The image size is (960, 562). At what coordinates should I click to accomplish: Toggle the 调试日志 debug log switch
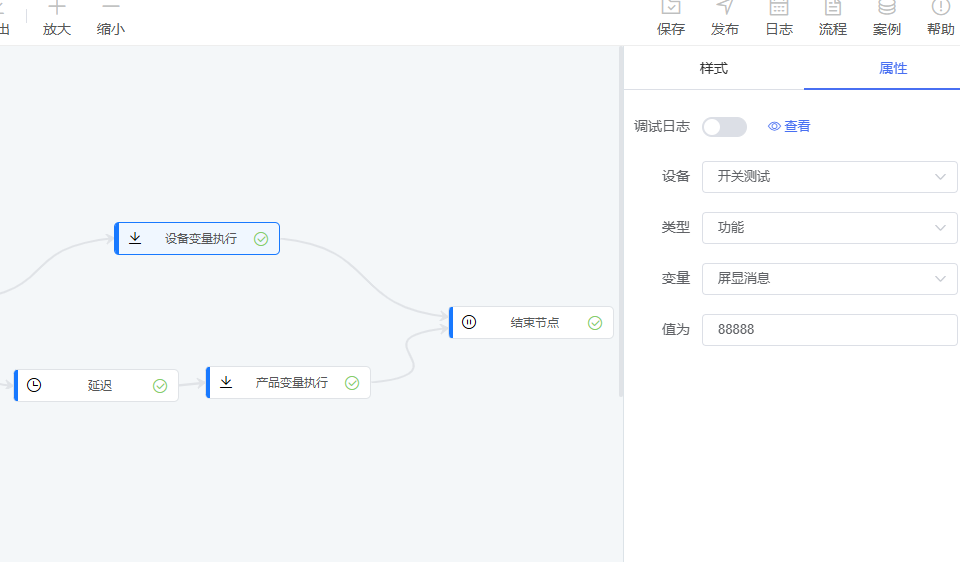pyautogui.click(x=724, y=127)
